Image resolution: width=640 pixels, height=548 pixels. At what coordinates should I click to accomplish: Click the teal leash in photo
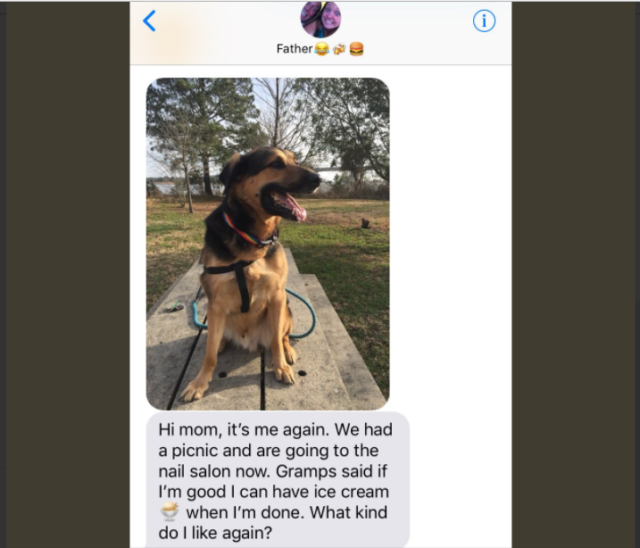coord(304,314)
